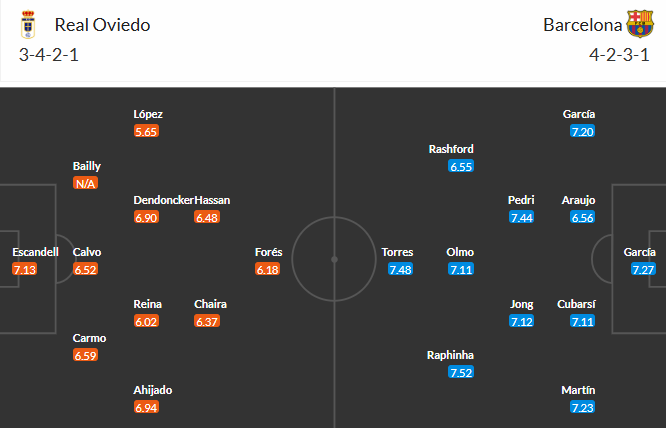Open Cubarsí's 7.11 rating badge
Image resolution: width=666 pixels, height=428 pixels.
click(x=582, y=322)
